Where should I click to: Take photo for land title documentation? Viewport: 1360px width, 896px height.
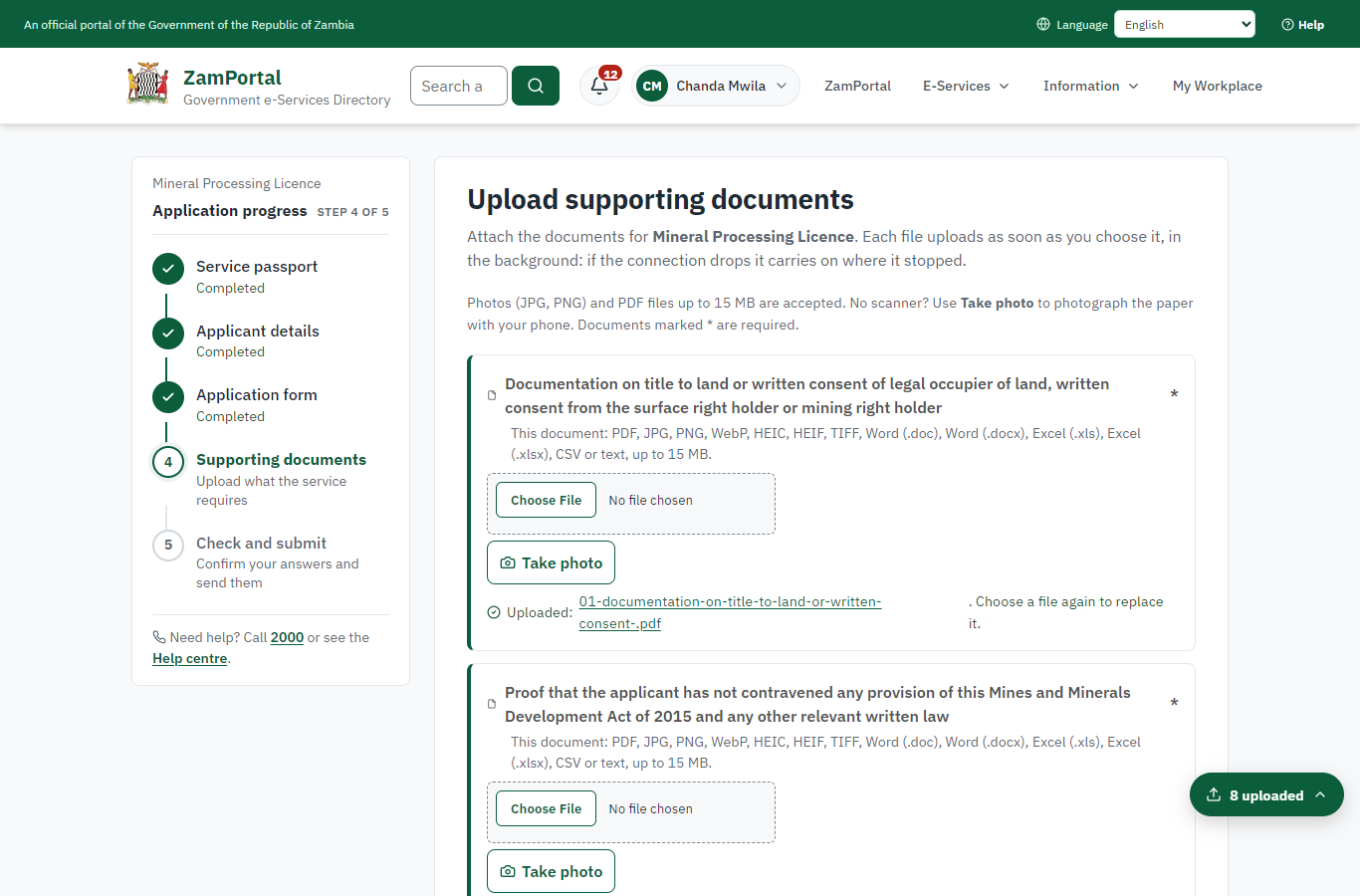(551, 562)
